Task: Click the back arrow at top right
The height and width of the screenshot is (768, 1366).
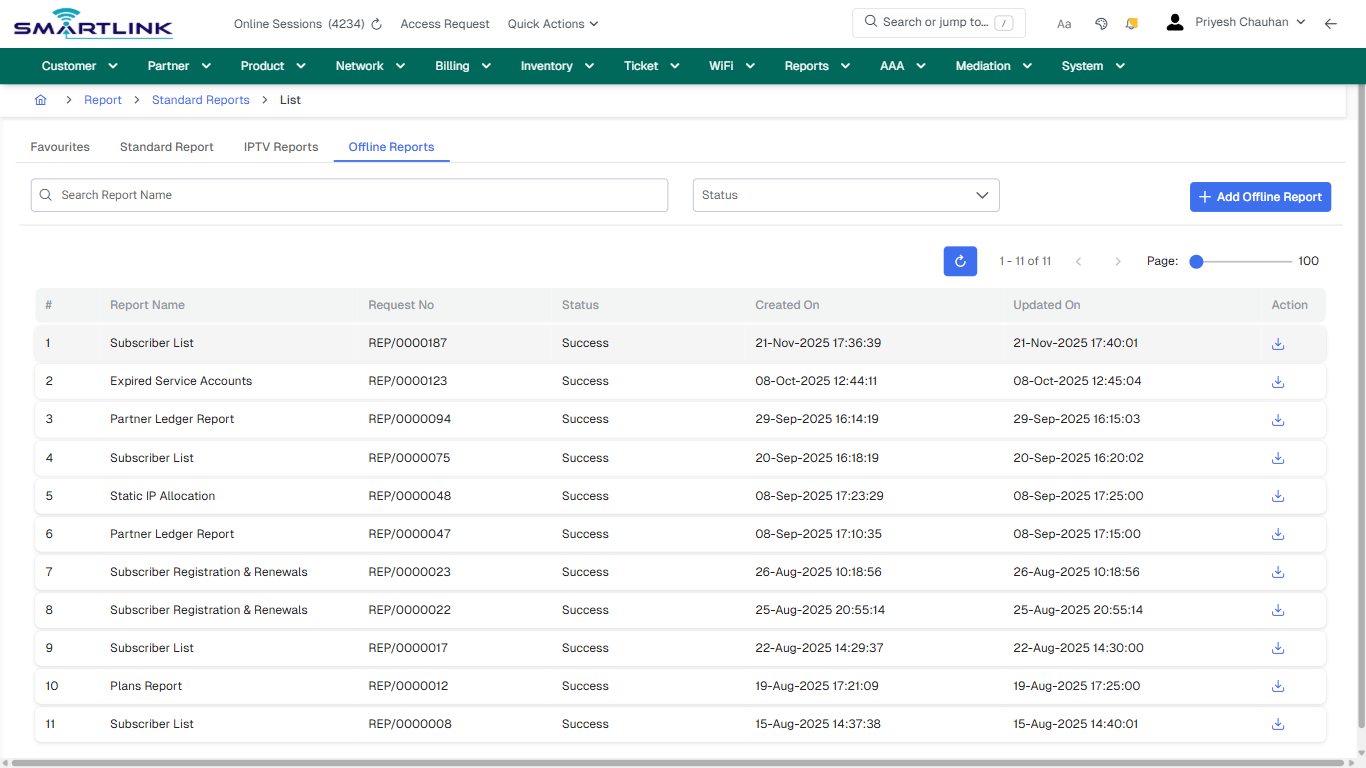Action: click(1331, 23)
